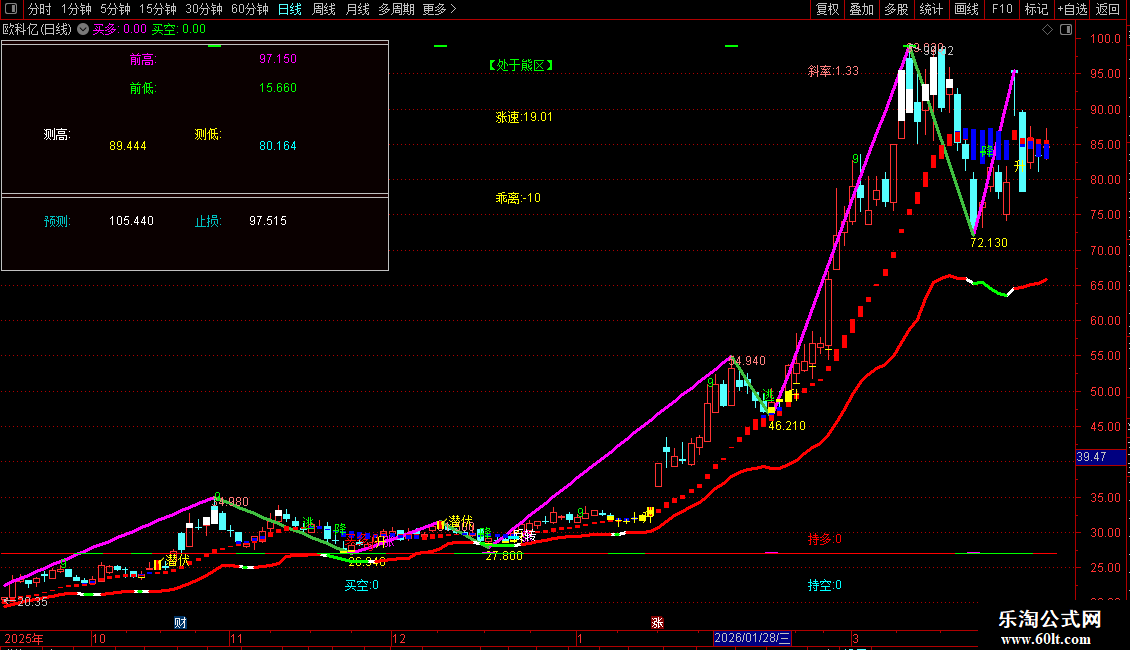This screenshot has height=650, width=1130.
Task: Click the 财 finance marker on timeline
Action: (180, 623)
